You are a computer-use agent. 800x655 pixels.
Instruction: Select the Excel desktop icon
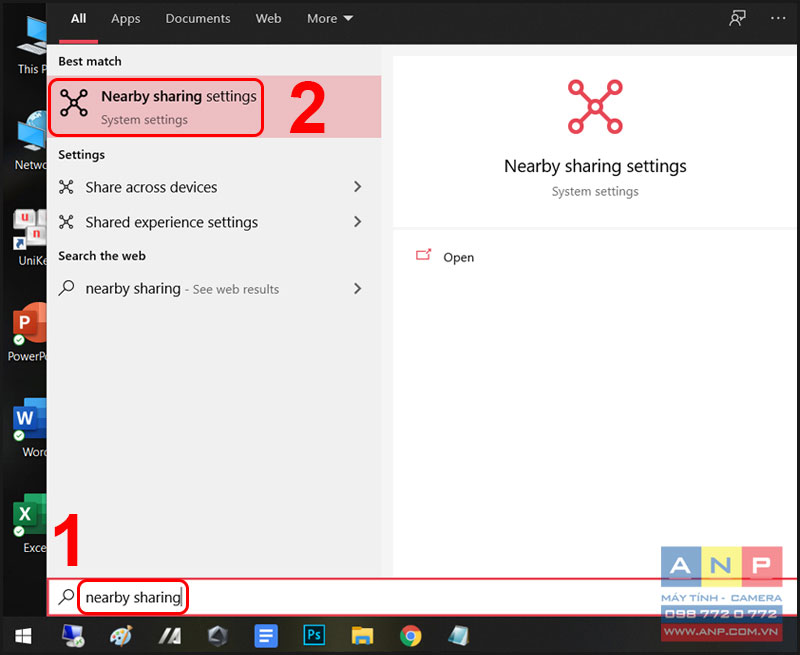[x=30, y=523]
